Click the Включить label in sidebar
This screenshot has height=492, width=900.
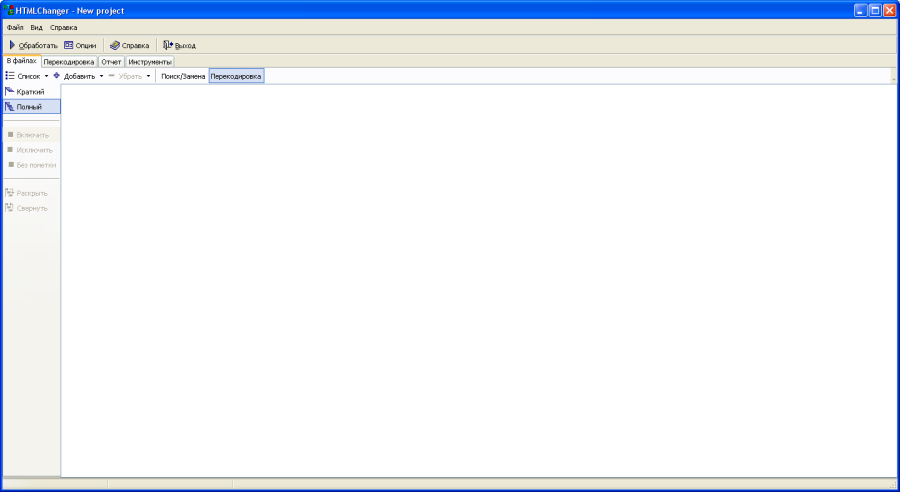pos(33,135)
